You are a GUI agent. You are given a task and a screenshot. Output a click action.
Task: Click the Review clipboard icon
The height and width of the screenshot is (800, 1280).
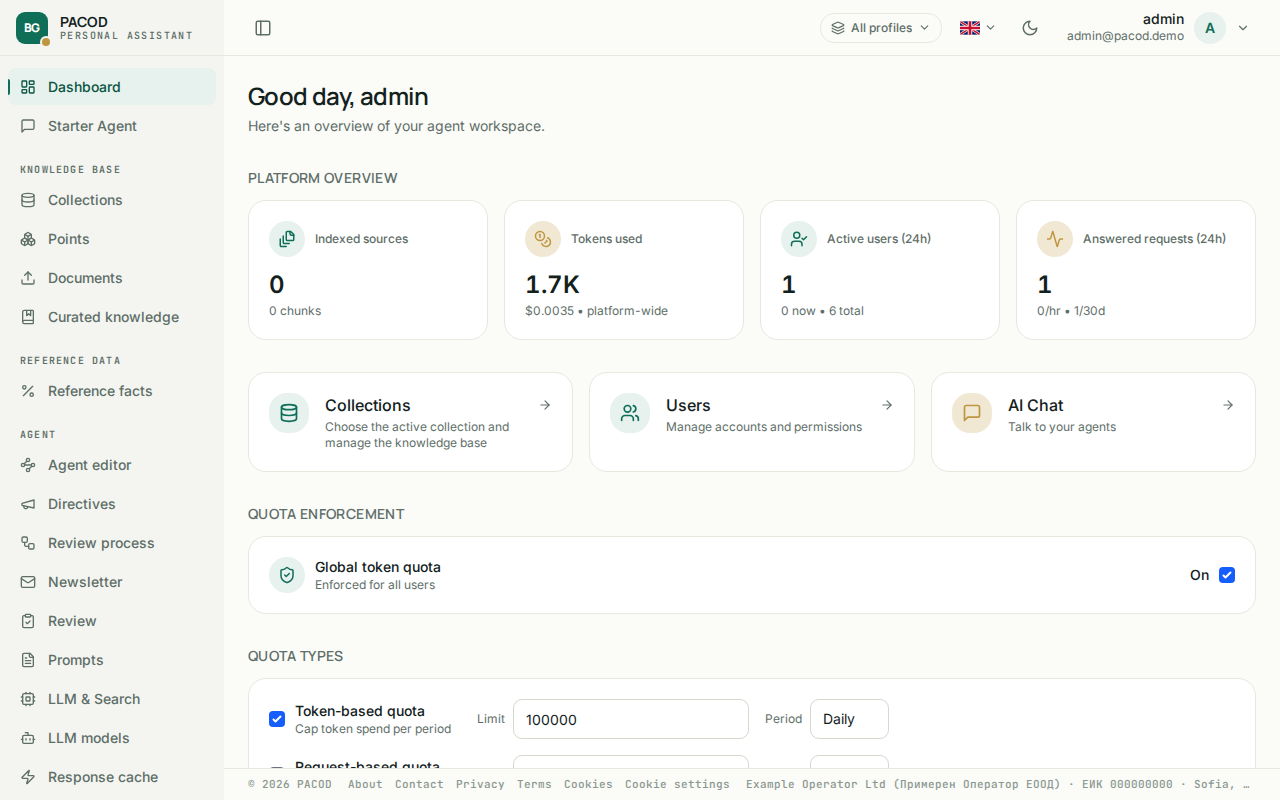coord(28,621)
